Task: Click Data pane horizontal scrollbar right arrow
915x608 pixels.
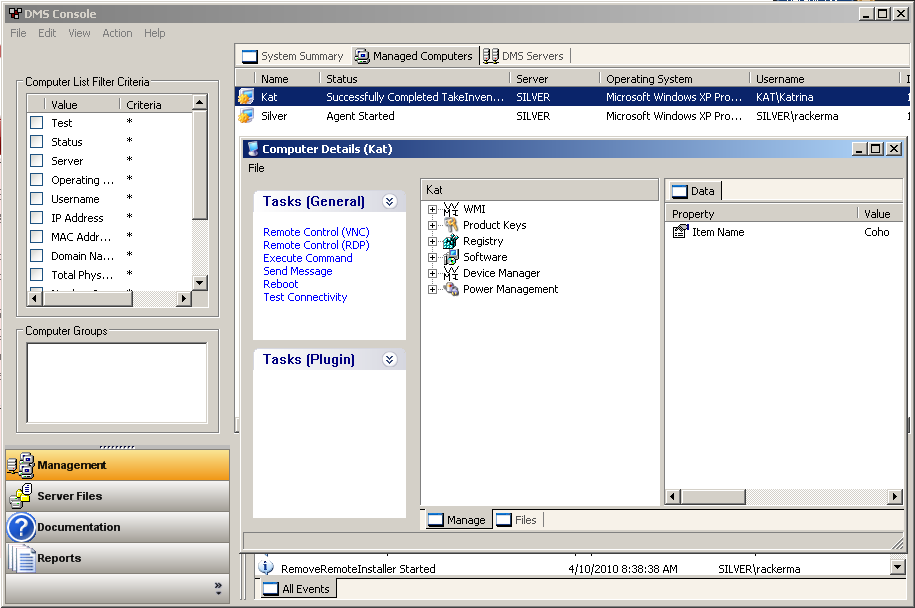Action: pyautogui.click(x=895, y=497)
